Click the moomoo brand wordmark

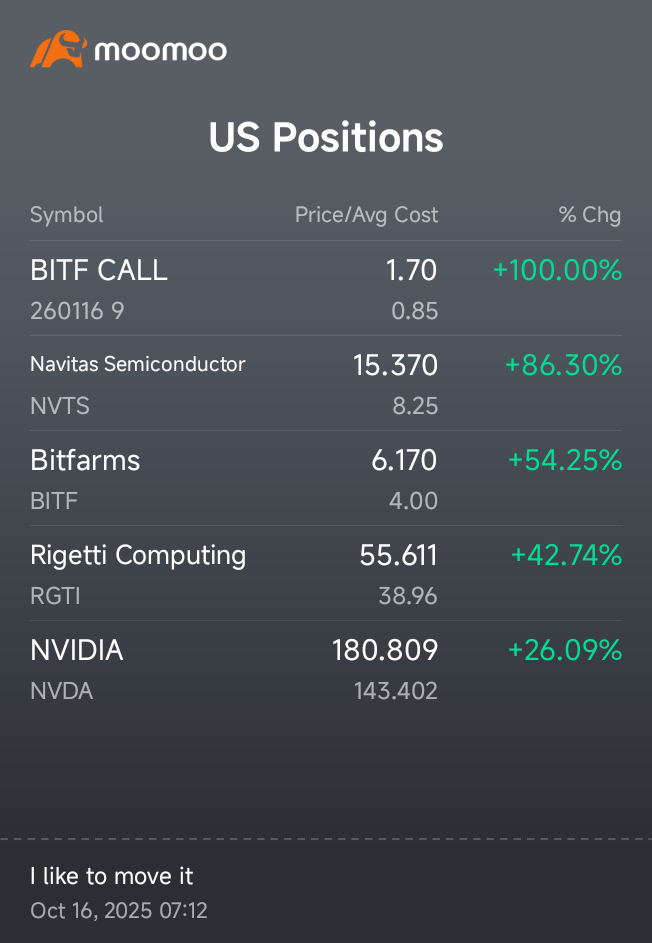161,51
